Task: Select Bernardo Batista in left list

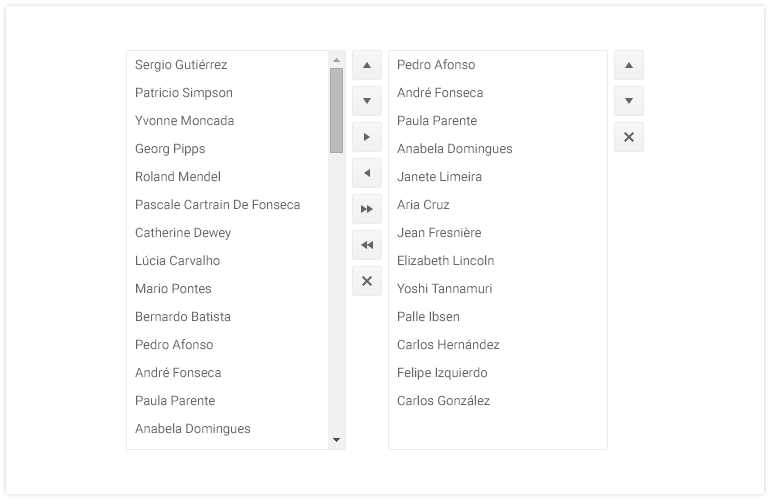Action: [x=182, y=317]
